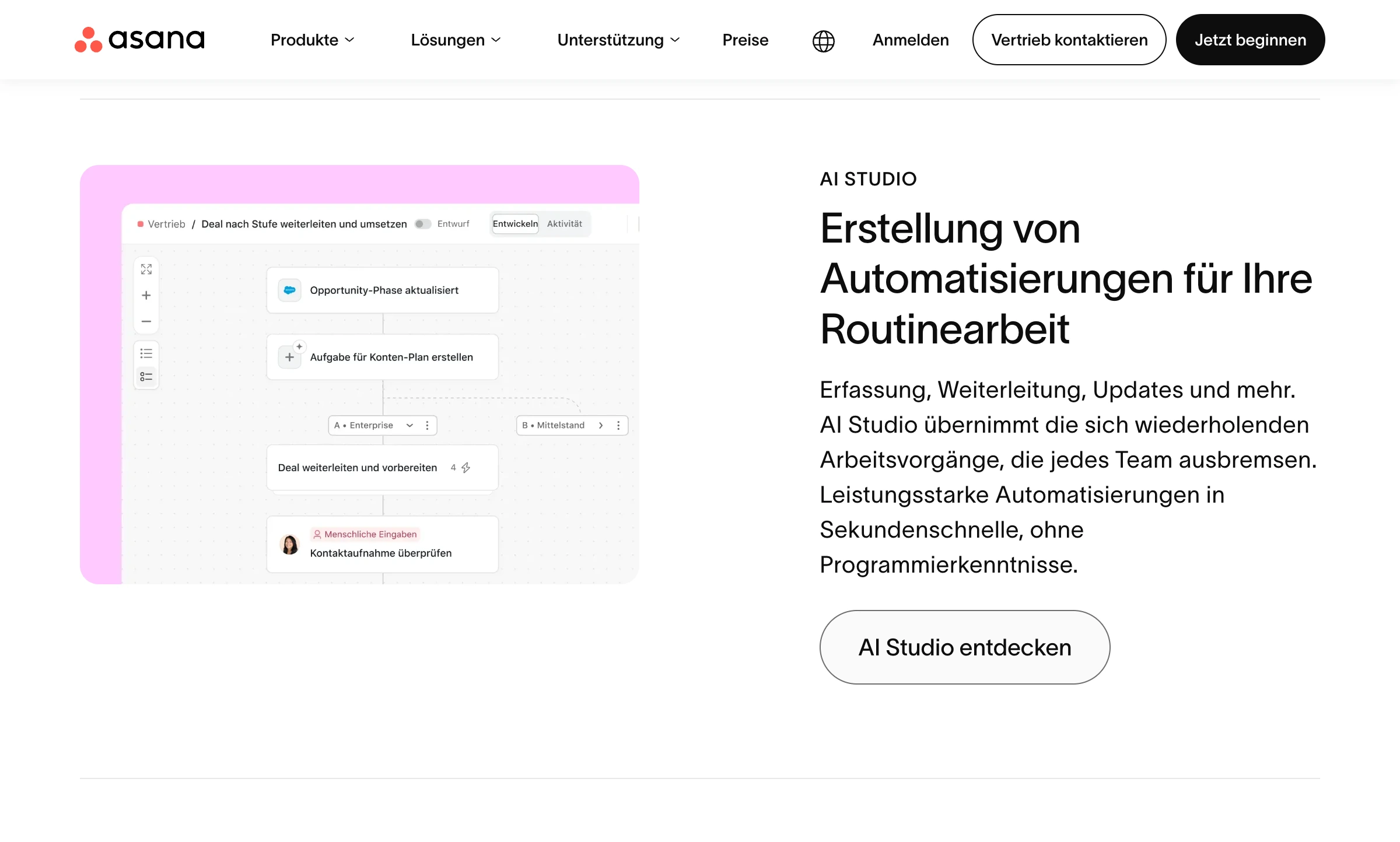
Task: Click Kontaktaufnahme überprüfen text
Action: click(381, 553)
